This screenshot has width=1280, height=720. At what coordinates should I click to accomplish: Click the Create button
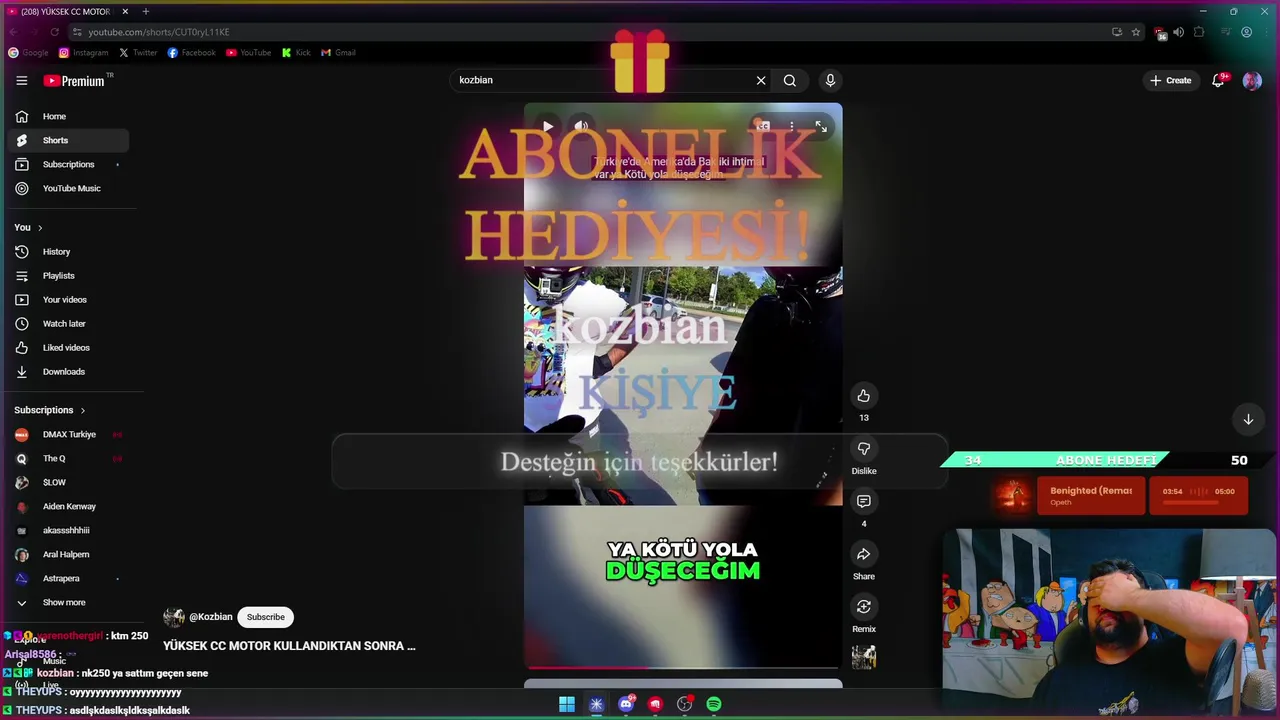(x=1171, y=80)
